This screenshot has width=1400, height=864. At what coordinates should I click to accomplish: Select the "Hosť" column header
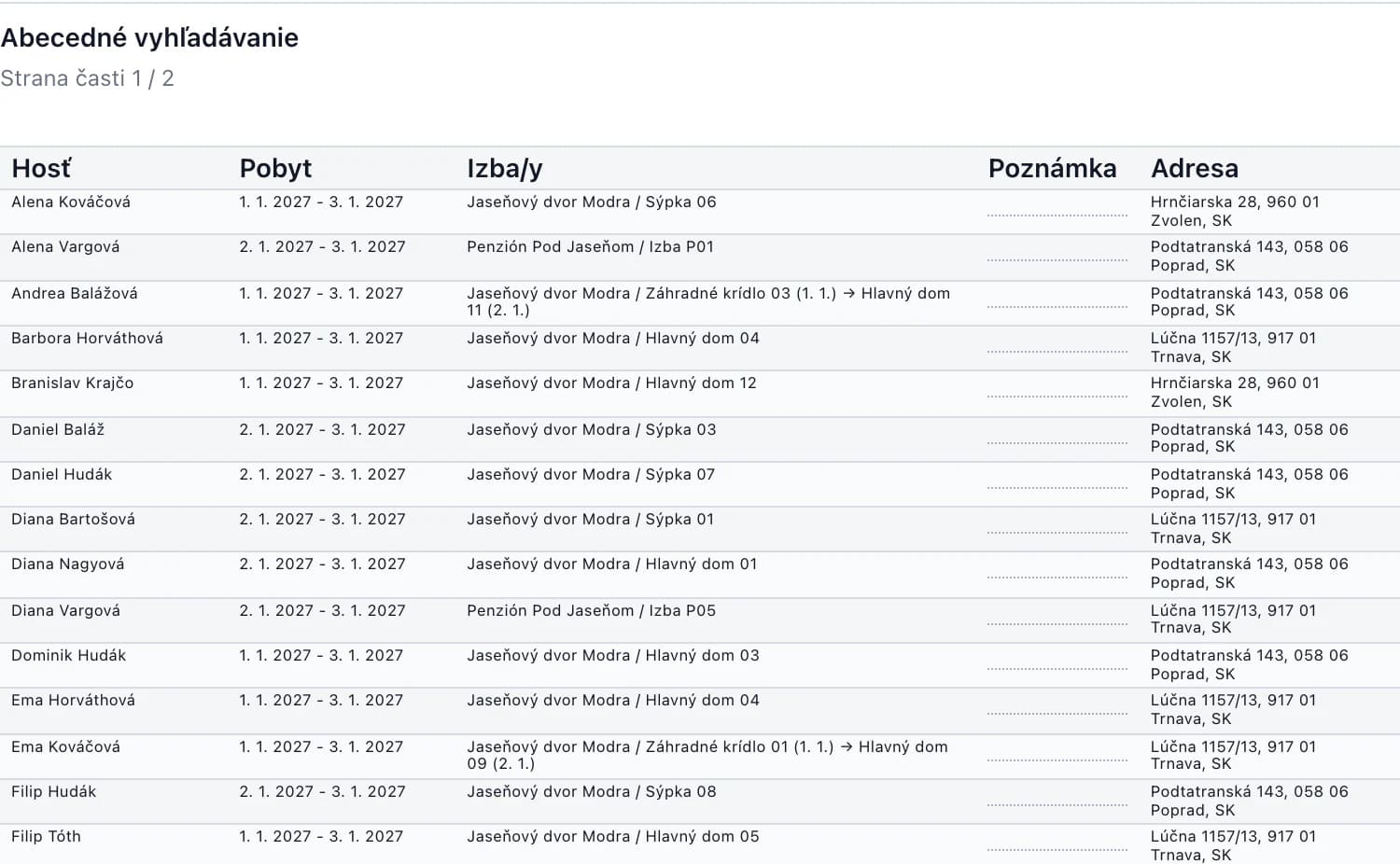41,168
